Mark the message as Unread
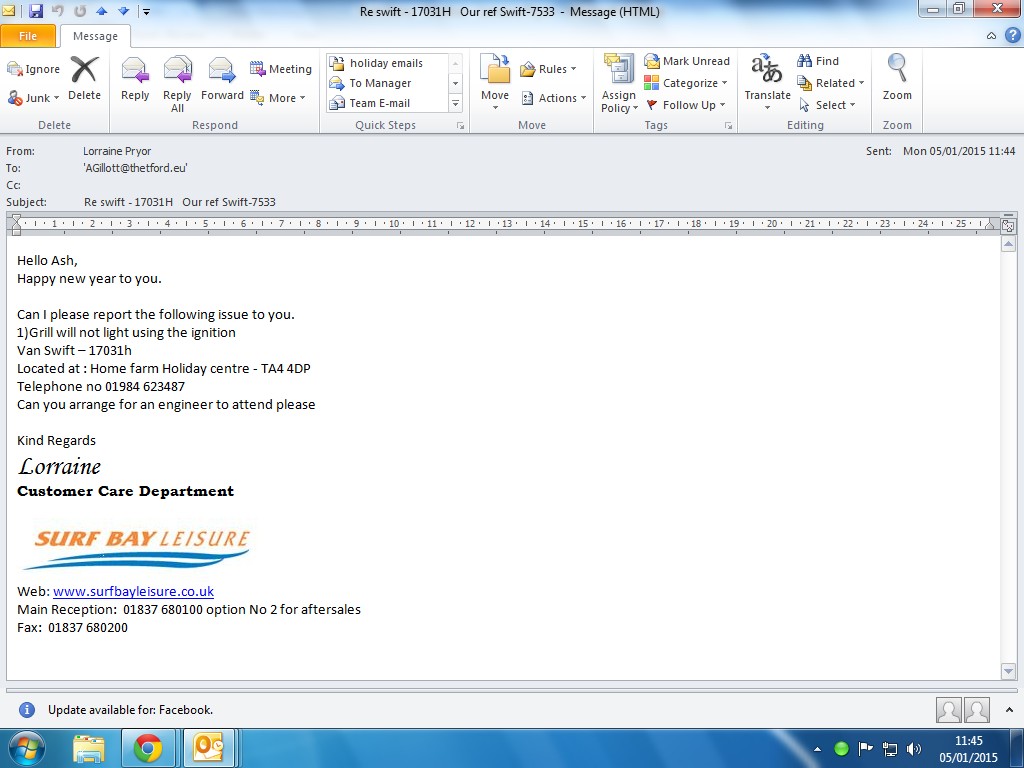Screen dimensions: 1024x768 pyautogui.click(x=687, y=61)
